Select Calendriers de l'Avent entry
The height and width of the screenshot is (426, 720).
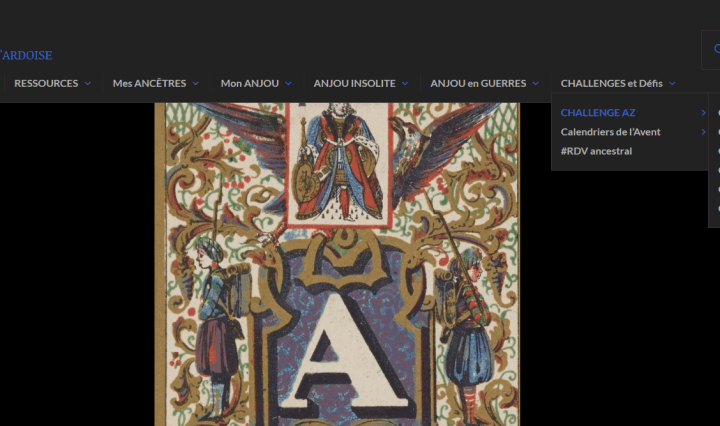pyautogui.click(x=610, y=132)
